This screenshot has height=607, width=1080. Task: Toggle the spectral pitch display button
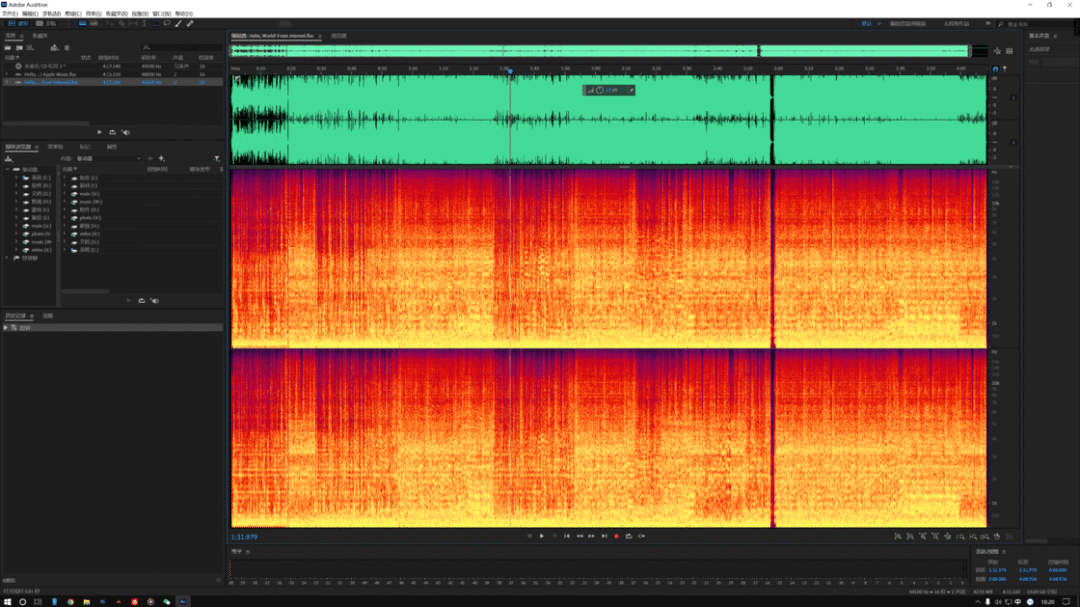click(94, 23)
